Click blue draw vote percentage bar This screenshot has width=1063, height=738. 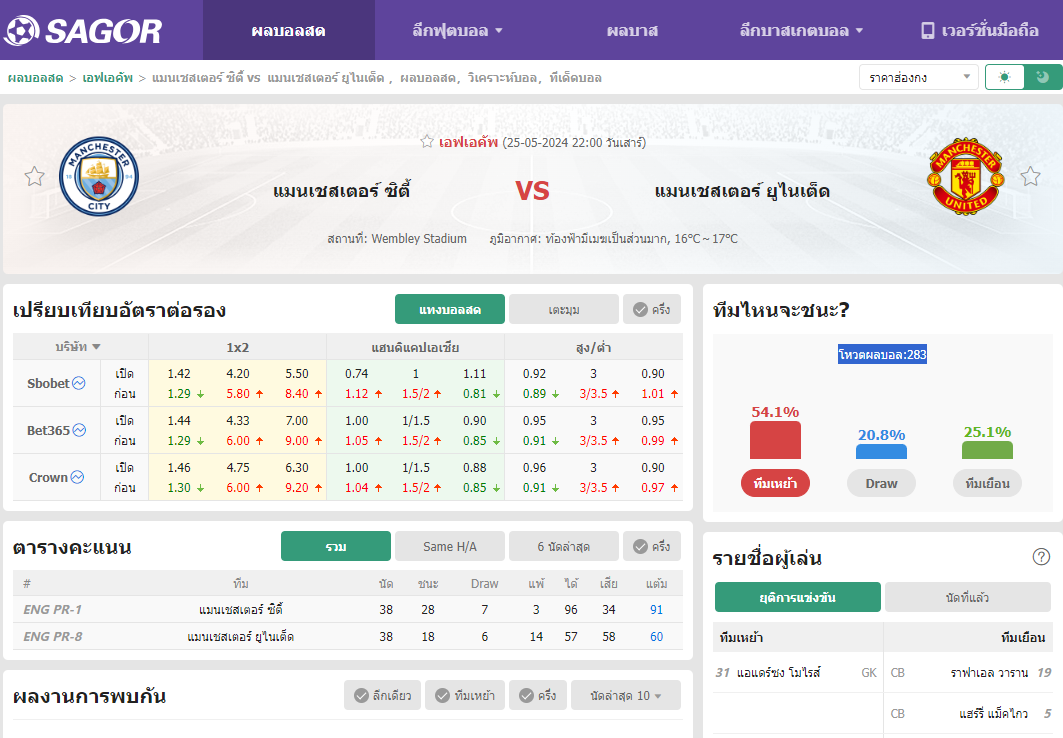point(881,451)
